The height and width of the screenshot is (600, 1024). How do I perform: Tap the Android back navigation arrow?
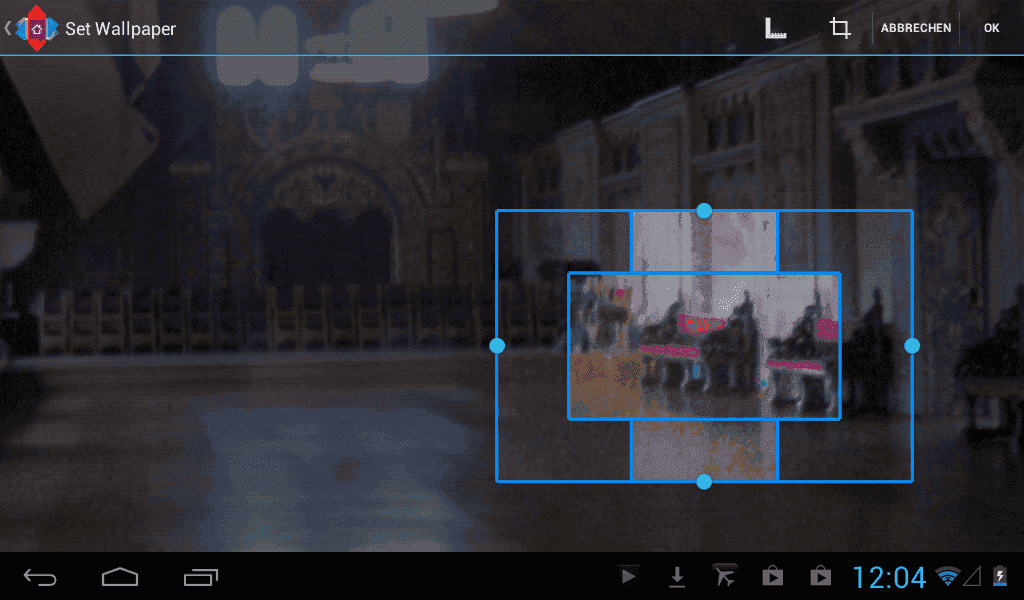click(x=40, y=577)
